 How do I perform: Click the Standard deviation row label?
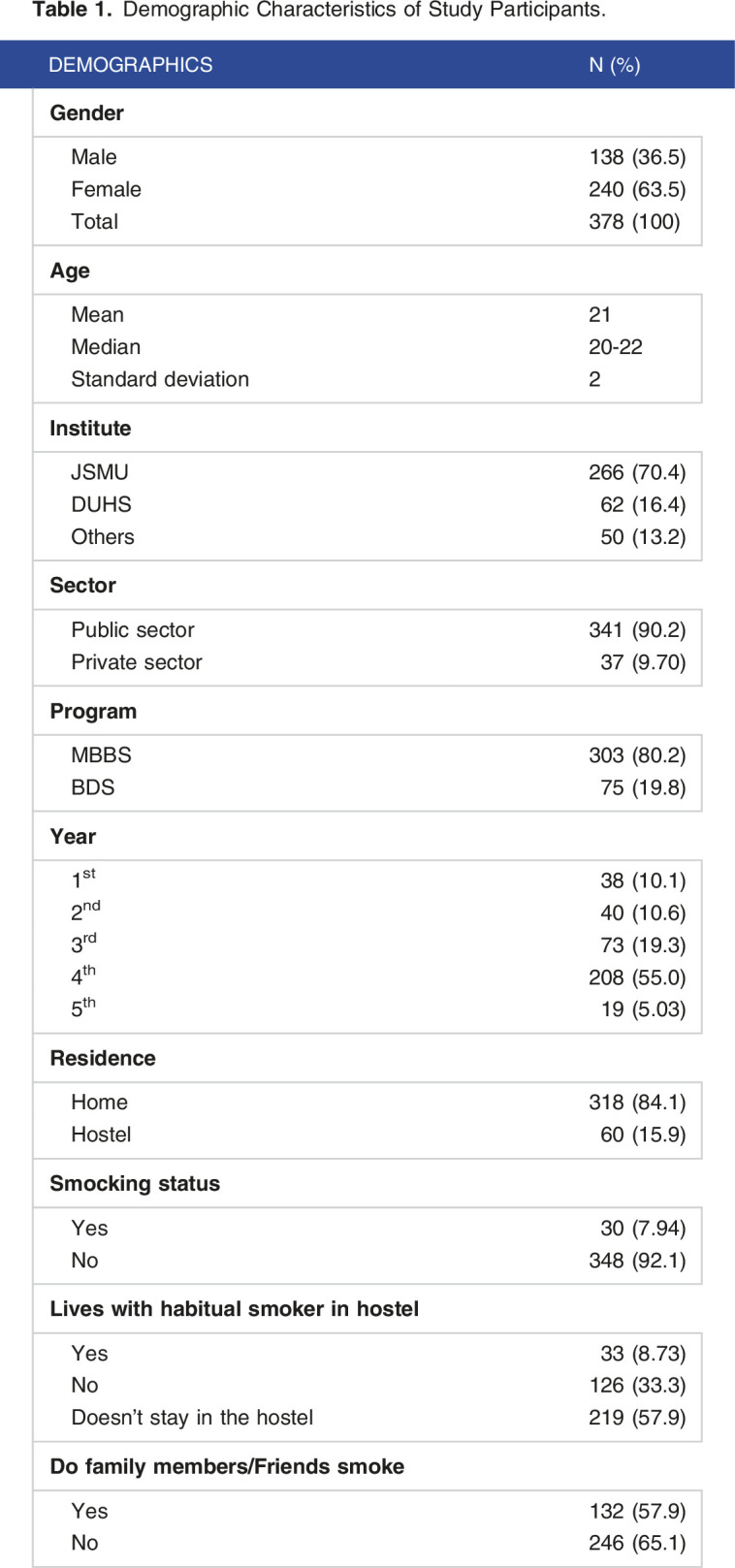point(160,379)
